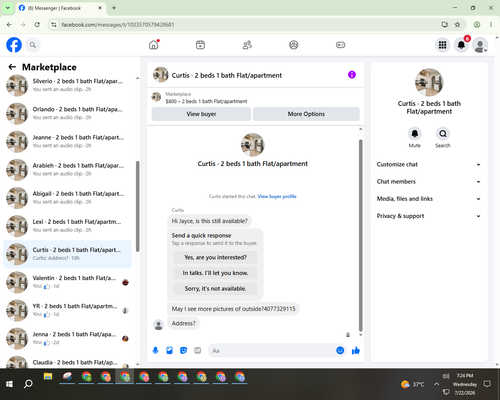Send 'Sorry, it's not available.' response

tap(215, 289)
